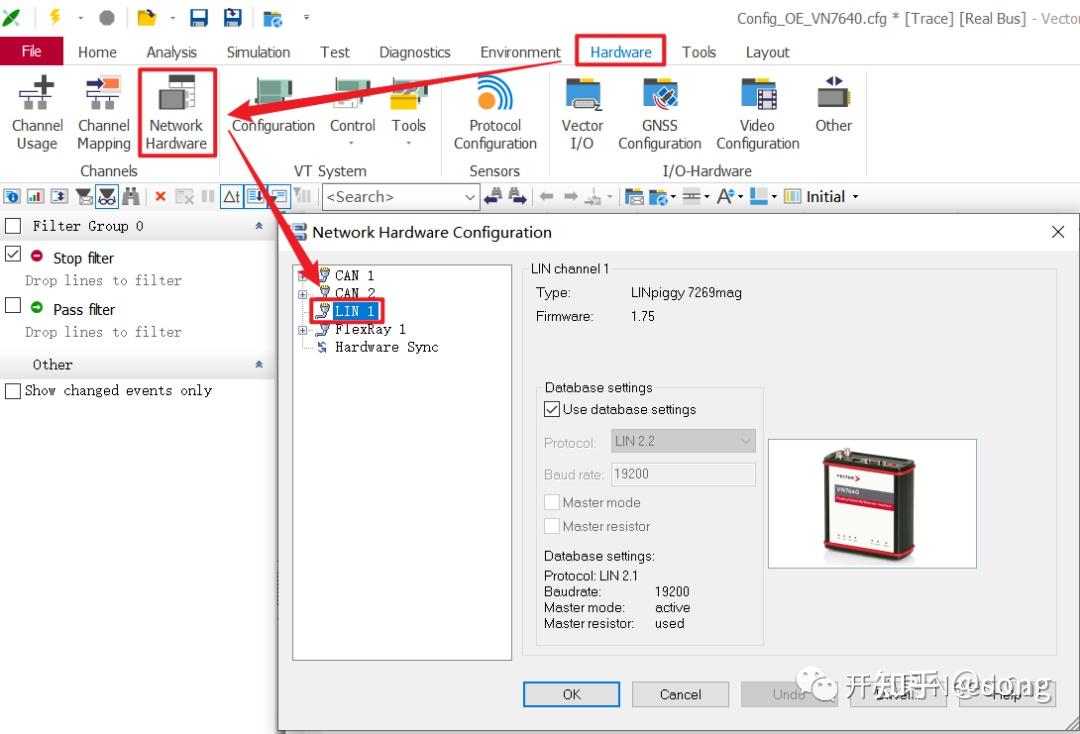Open the File menu
Image resolution: width=1080 pixels, height=734 pixels.
[x=32, y=52]
